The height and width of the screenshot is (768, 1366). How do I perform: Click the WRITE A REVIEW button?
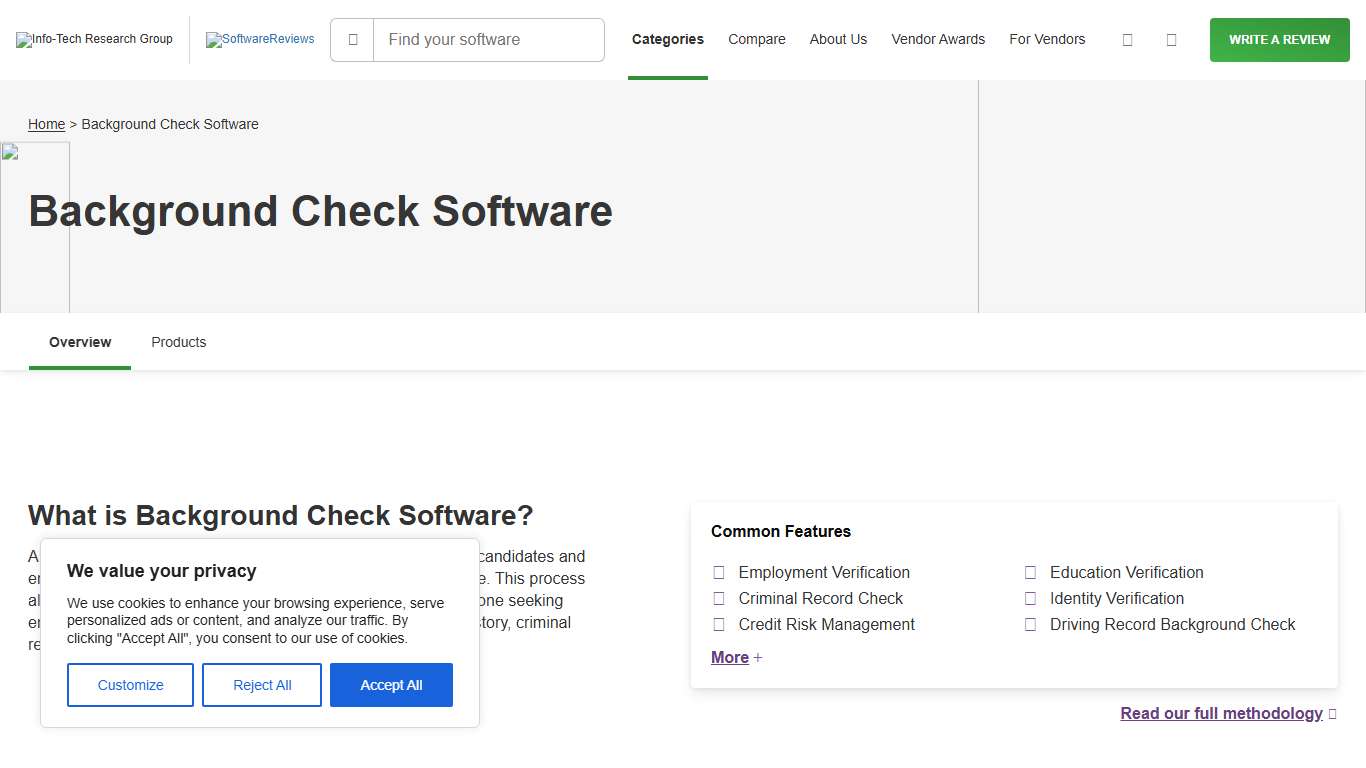[1279, 39]
